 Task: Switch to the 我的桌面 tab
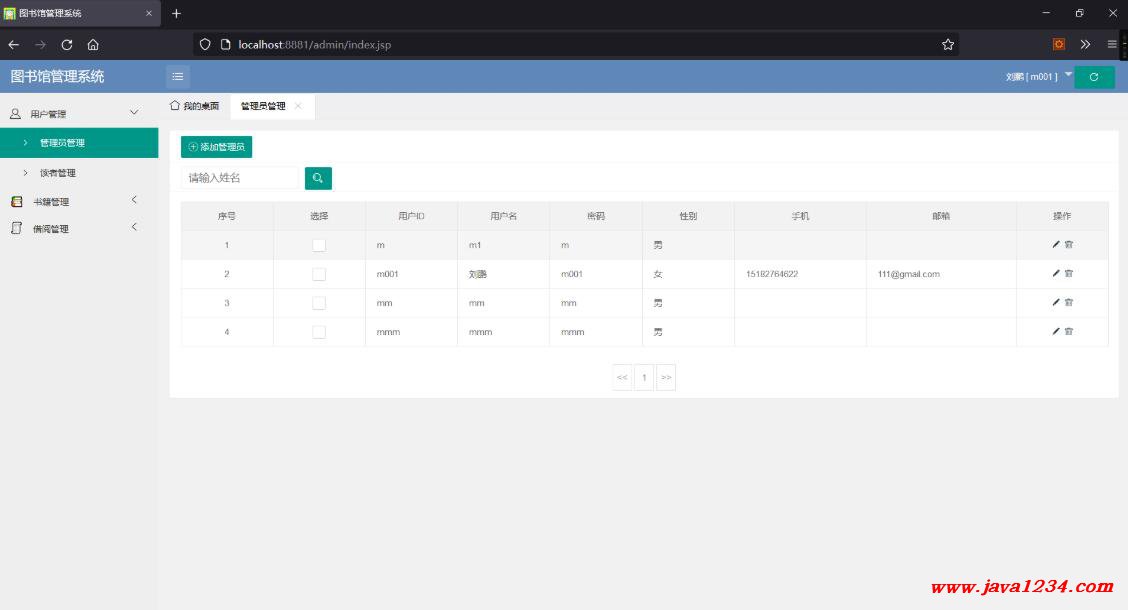(194, 106)
